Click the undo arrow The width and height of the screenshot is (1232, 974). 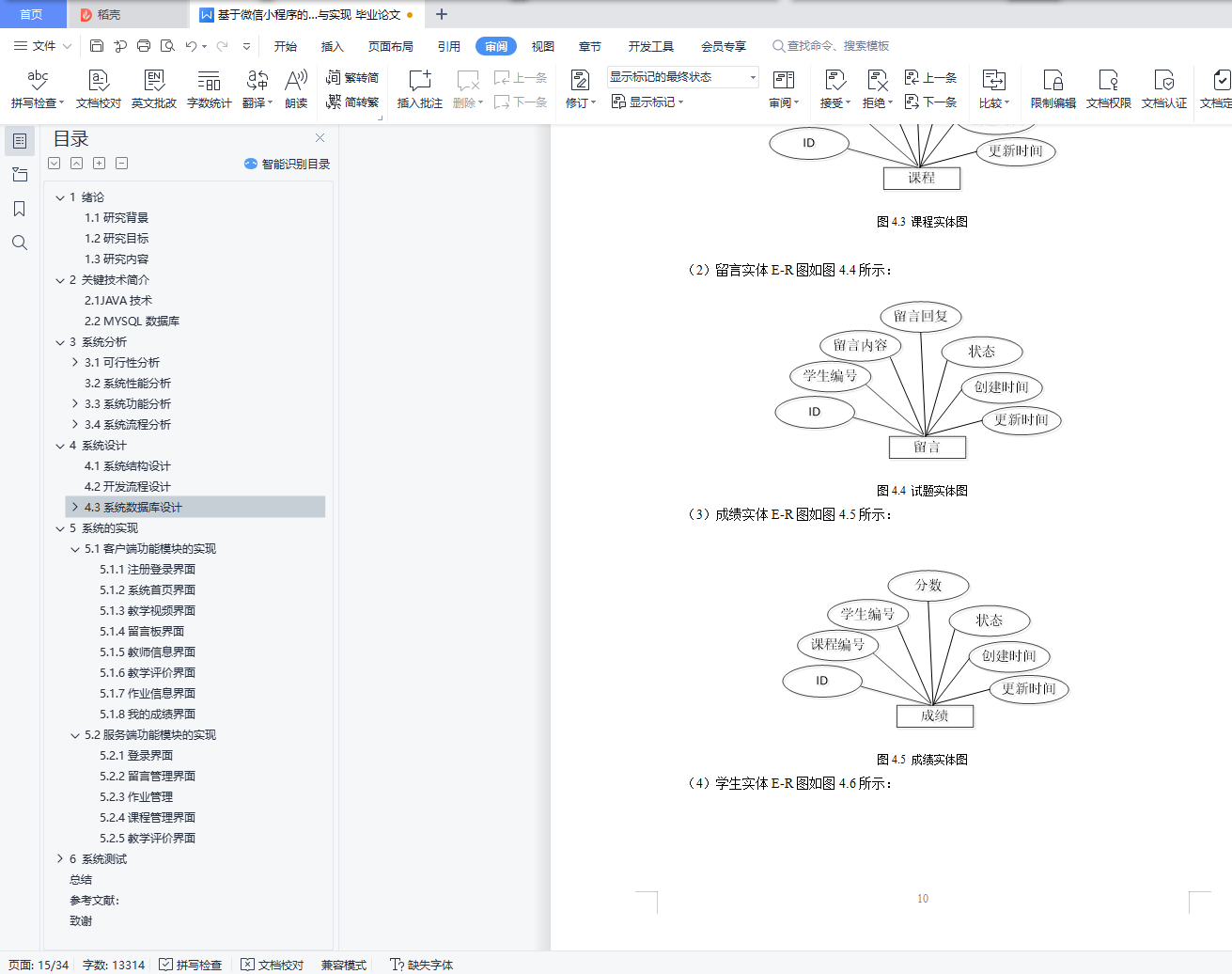(192, 45)
